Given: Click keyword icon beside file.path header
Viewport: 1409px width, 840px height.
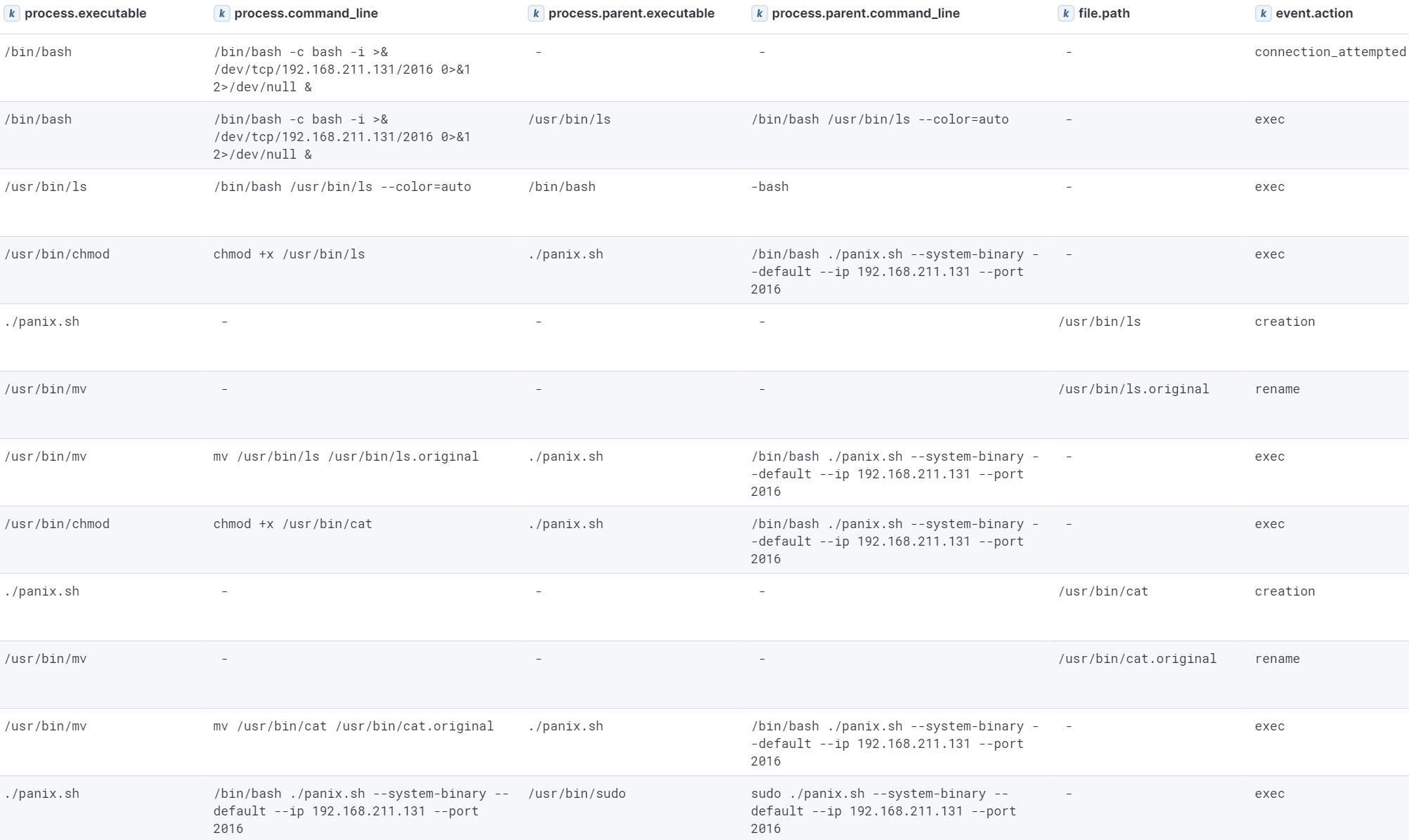Looking at the screenshot, I should [x=1065, y=13].
